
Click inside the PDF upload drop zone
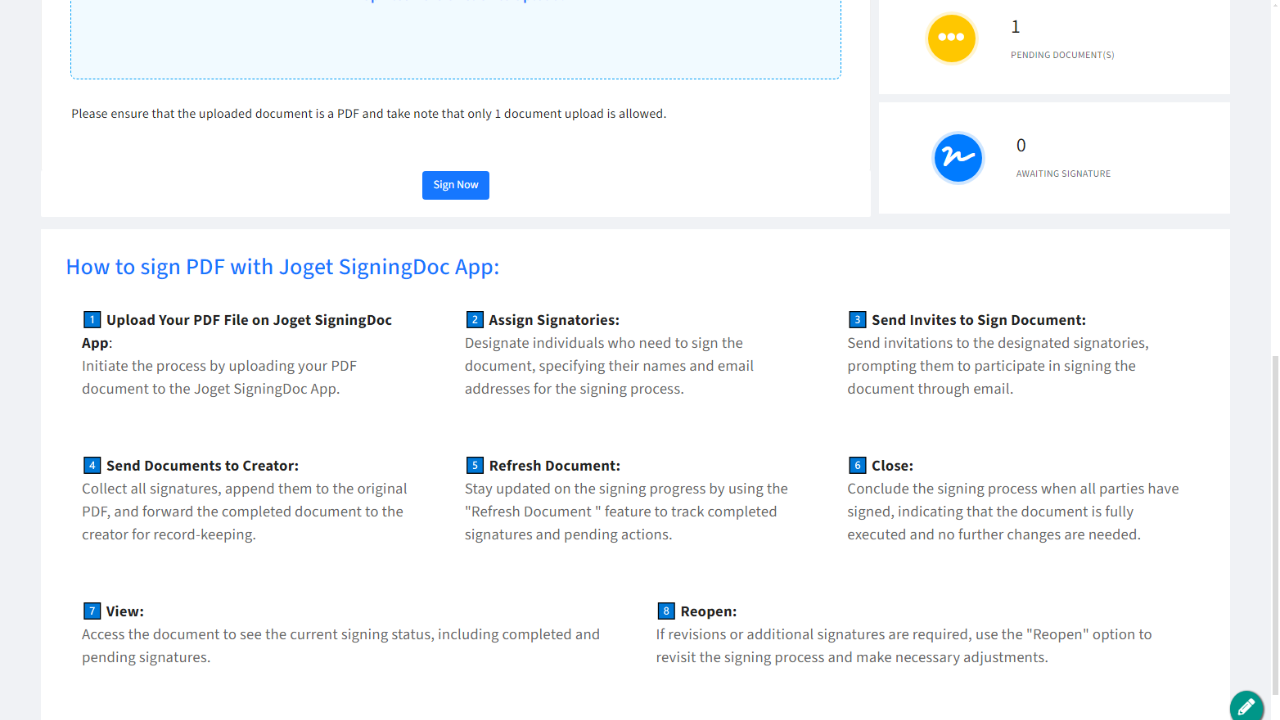pyautogui.click(x=455, y=40)
